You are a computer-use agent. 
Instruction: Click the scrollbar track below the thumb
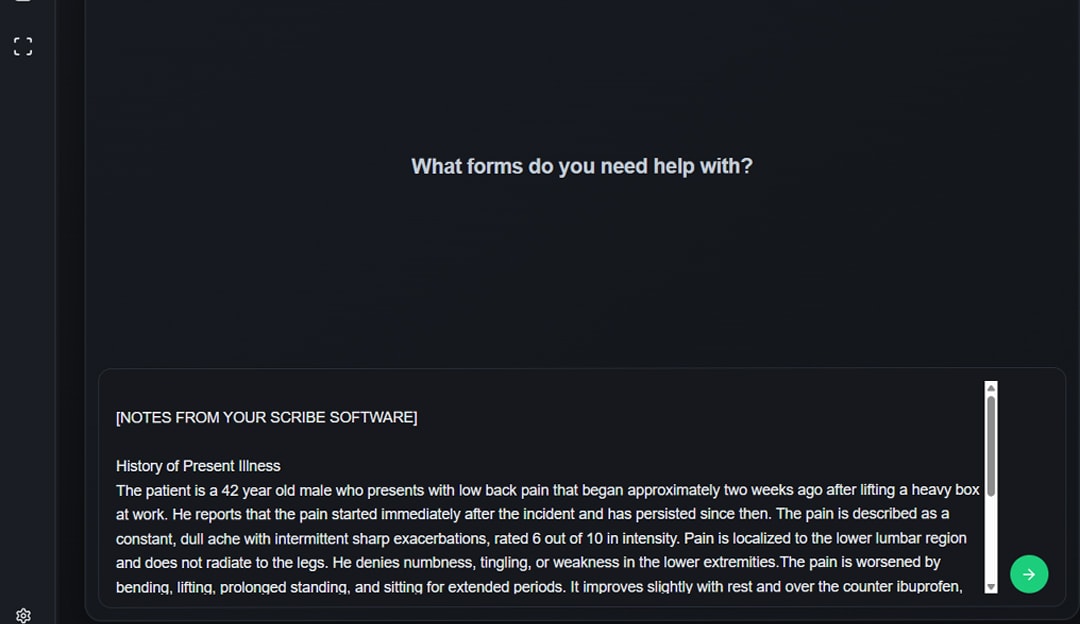(991, 540)
